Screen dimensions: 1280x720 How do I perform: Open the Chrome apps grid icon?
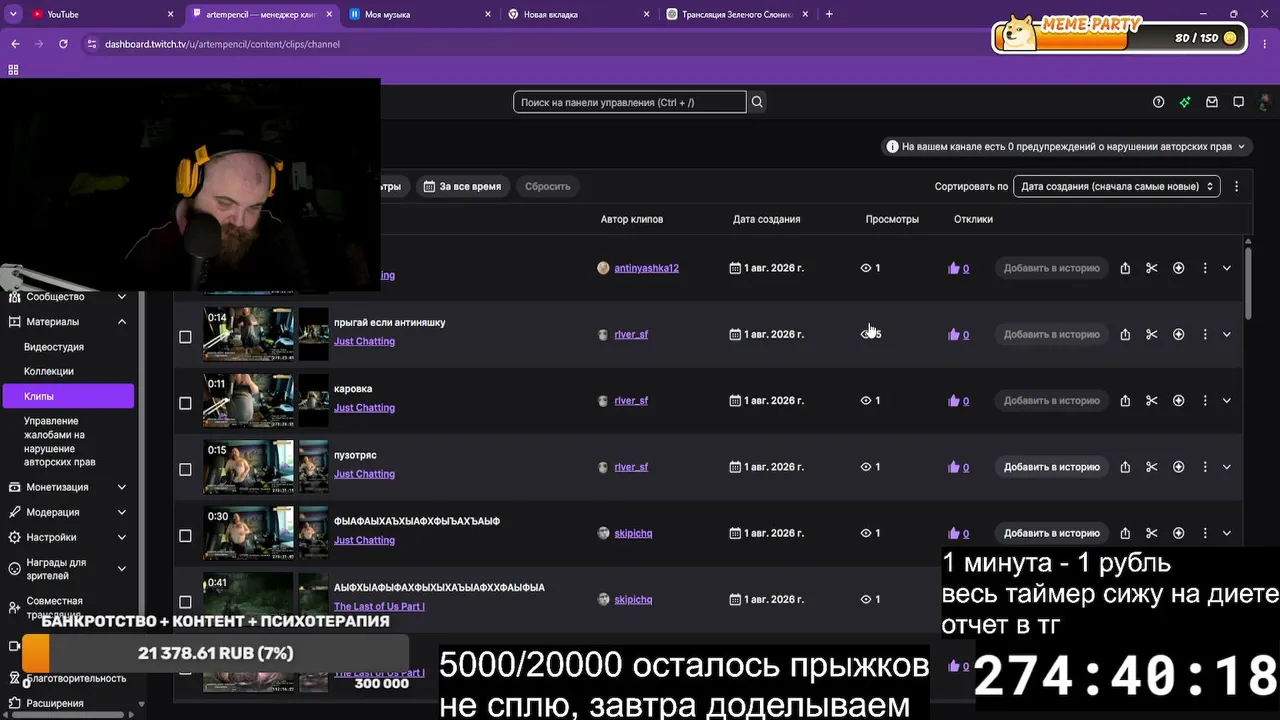point(13,70)
